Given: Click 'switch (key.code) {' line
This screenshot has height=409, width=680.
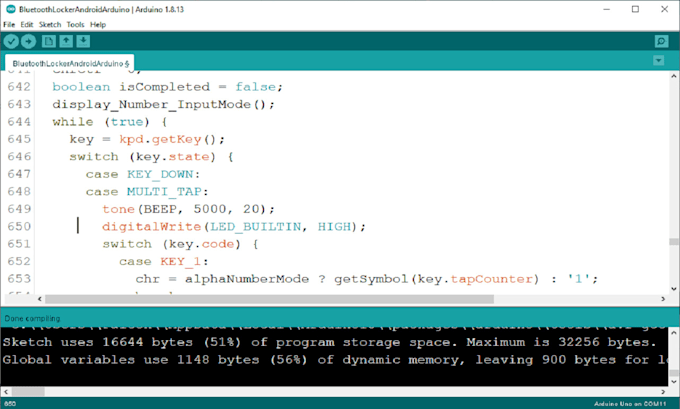Looking at the screenshot, I should click(x=180, y=244).
